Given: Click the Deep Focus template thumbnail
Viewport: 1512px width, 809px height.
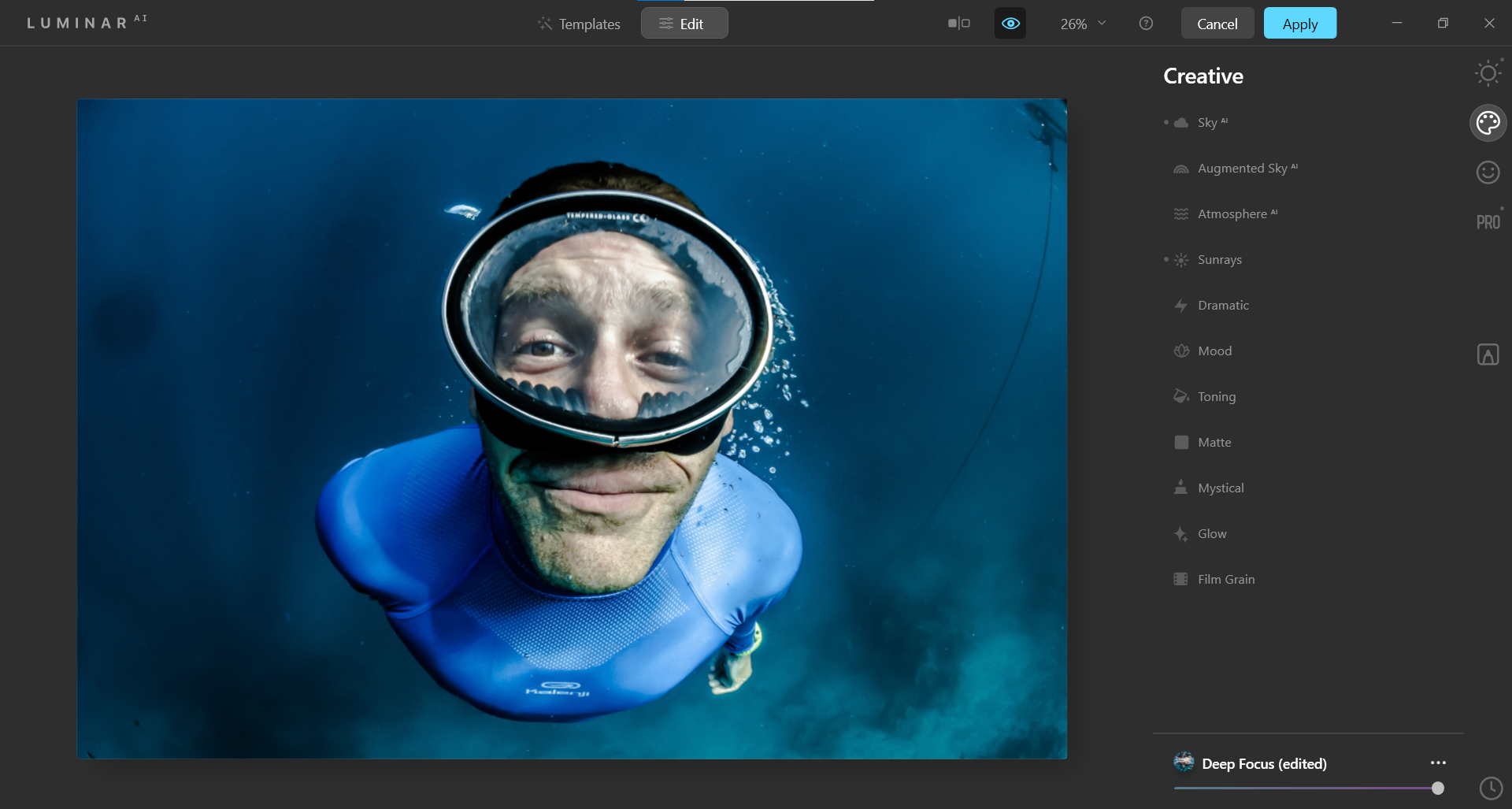Looking at the screenshot, I should (1184, 763).
